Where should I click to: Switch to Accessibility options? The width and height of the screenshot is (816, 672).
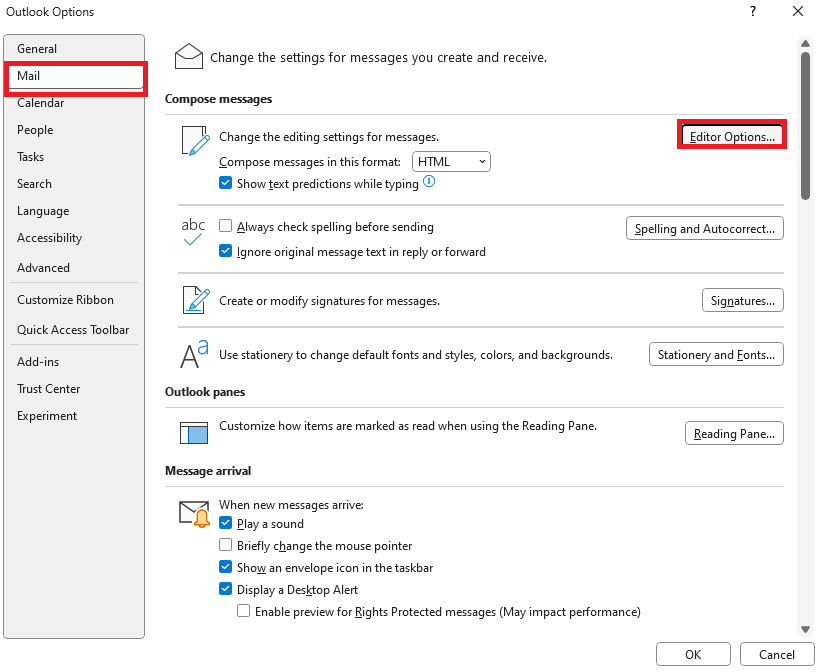[74, 238]
